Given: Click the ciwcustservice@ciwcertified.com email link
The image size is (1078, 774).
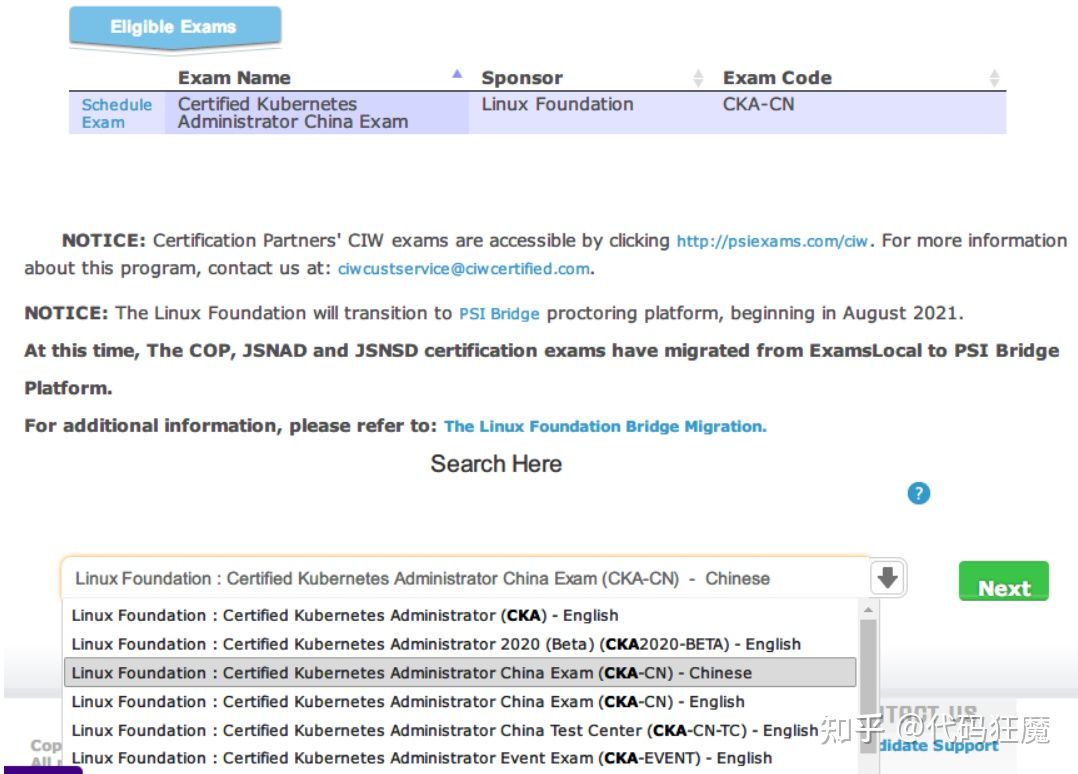Looking at the screenshot, I should pyautogui.click(x=464, y=269).
